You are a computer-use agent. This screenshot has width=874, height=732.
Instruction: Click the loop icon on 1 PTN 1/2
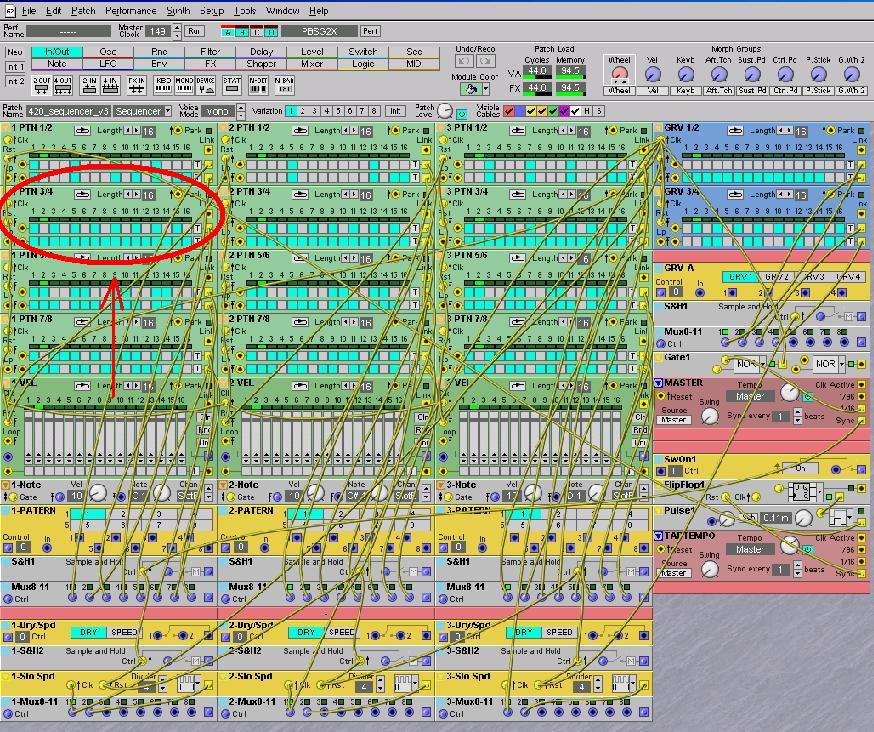pos(82,131)
